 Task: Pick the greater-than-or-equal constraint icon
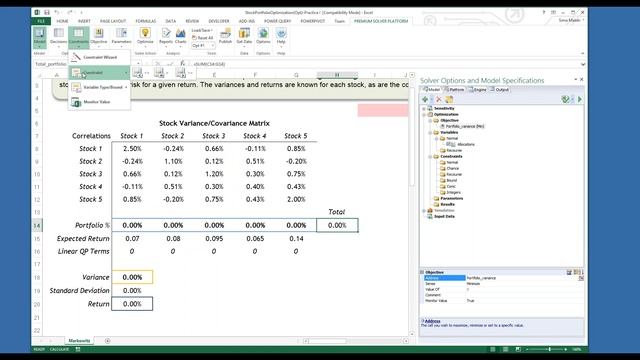180,73
